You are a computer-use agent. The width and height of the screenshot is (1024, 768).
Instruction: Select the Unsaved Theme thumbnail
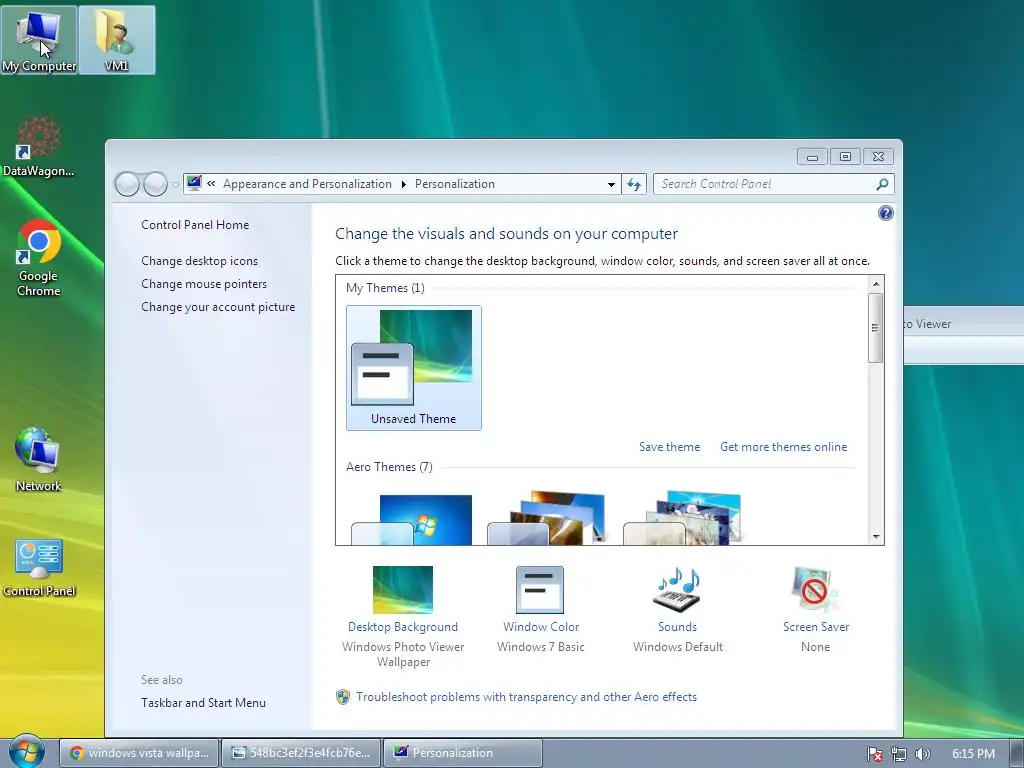(x=413, y=368)
